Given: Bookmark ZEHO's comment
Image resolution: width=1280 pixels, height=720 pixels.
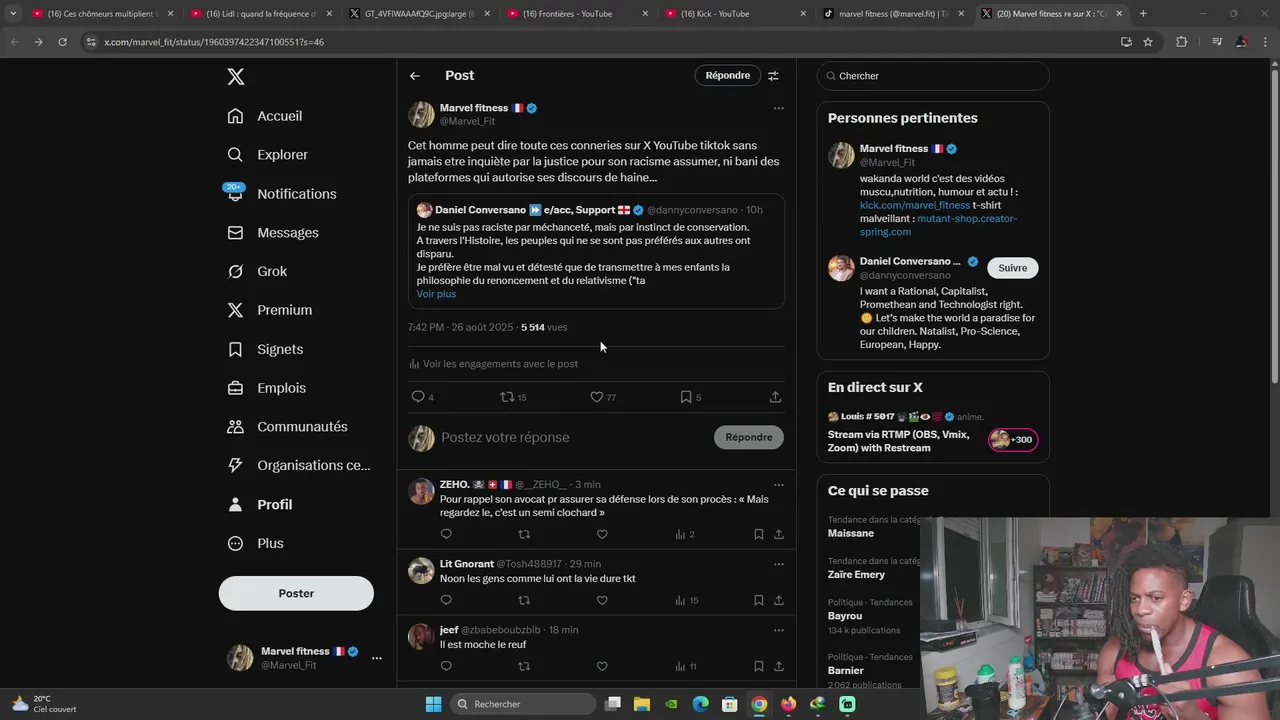Looking at the screenshot, I should (x=759, y=534).
